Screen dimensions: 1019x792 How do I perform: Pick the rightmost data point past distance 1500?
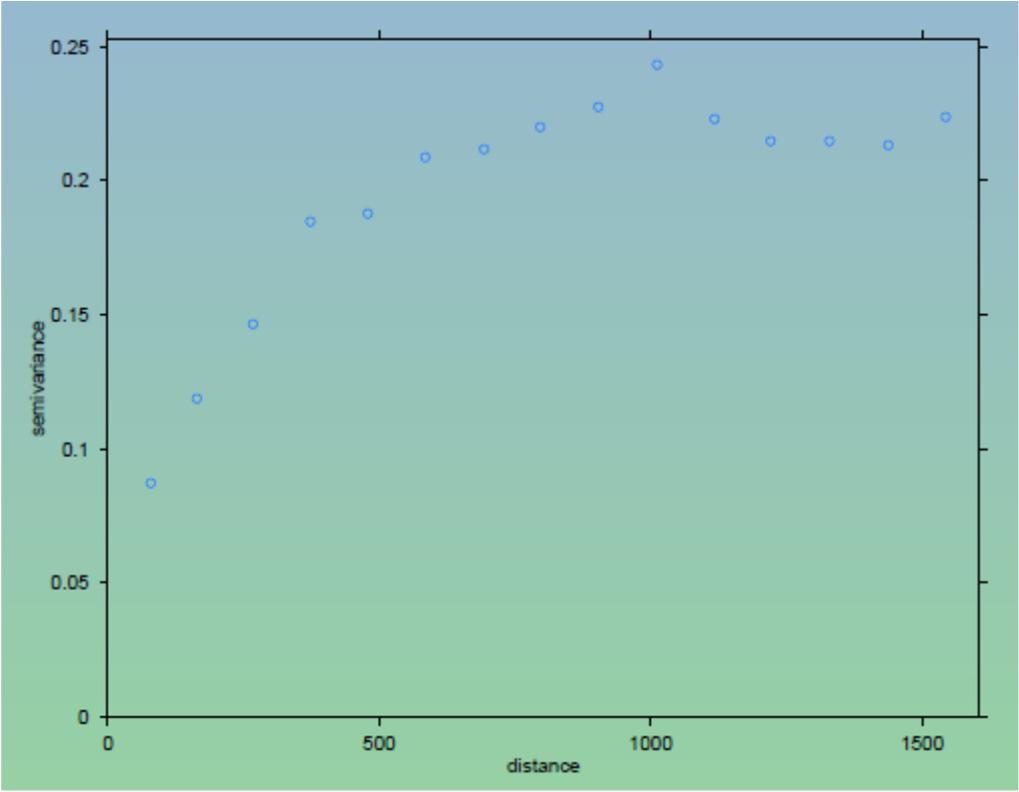[x=946, y=118]
